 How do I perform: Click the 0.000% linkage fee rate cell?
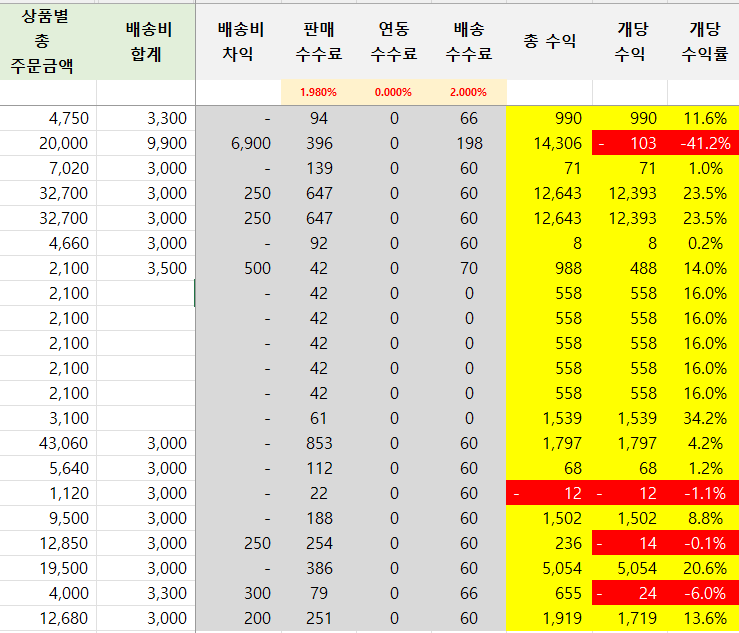[x=394, y=92]
